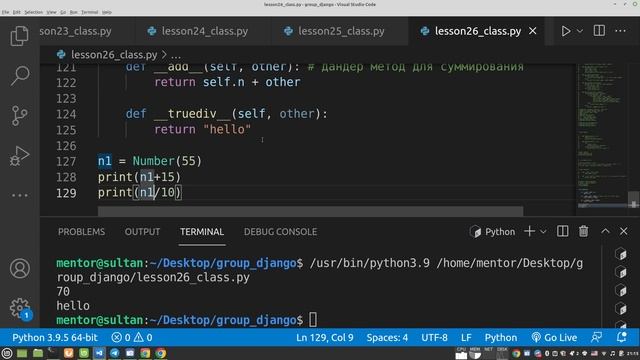Run Python file with play button
640x360 pixels.
point(565,31)
